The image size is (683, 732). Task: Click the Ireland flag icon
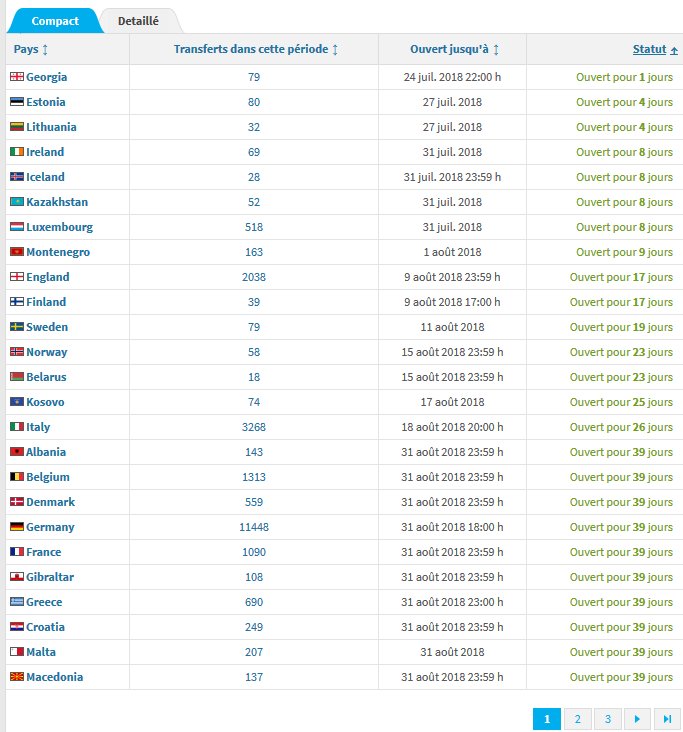pyautogui.click(x=17, y=152)
